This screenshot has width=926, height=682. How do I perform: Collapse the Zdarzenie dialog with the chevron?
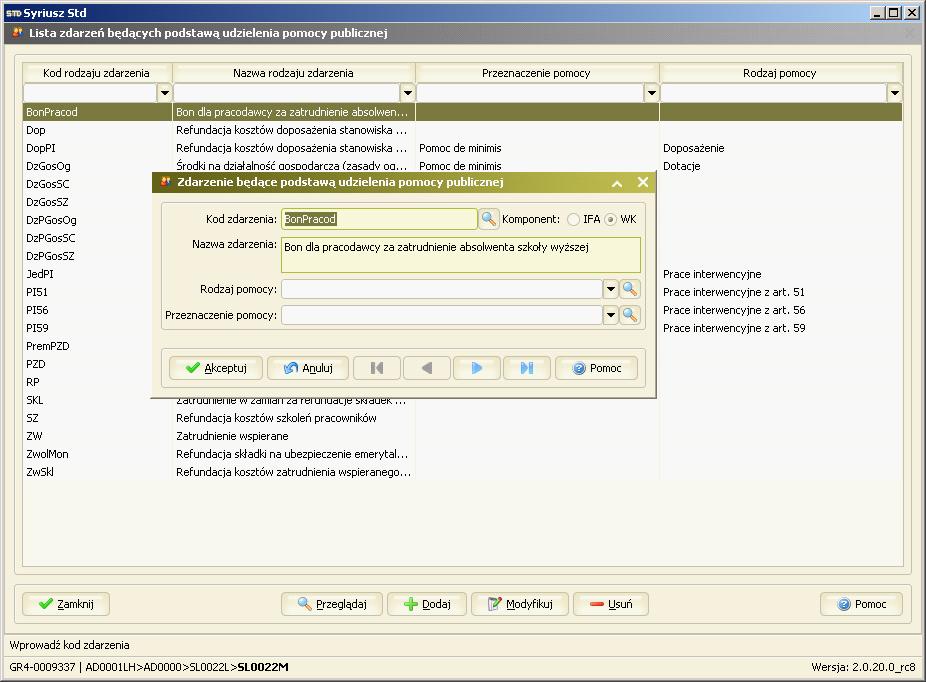click(x=617, y=183)
